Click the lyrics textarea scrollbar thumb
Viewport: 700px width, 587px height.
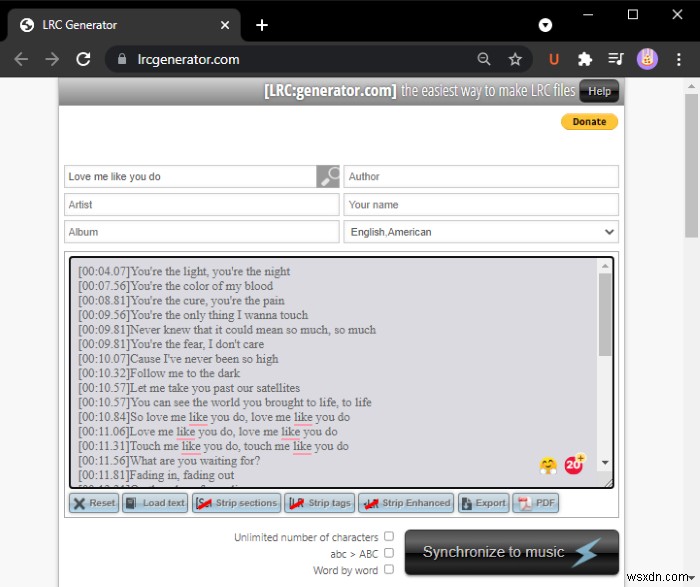click(605, 315)
